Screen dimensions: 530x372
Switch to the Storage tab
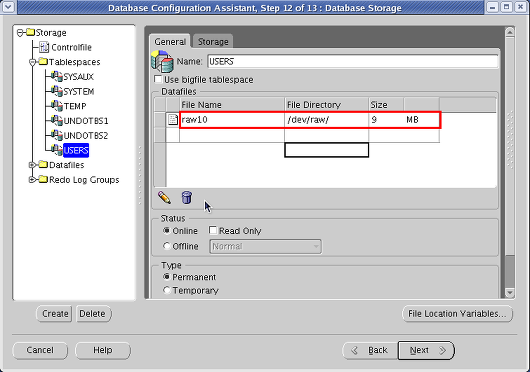tap(213, 42)
